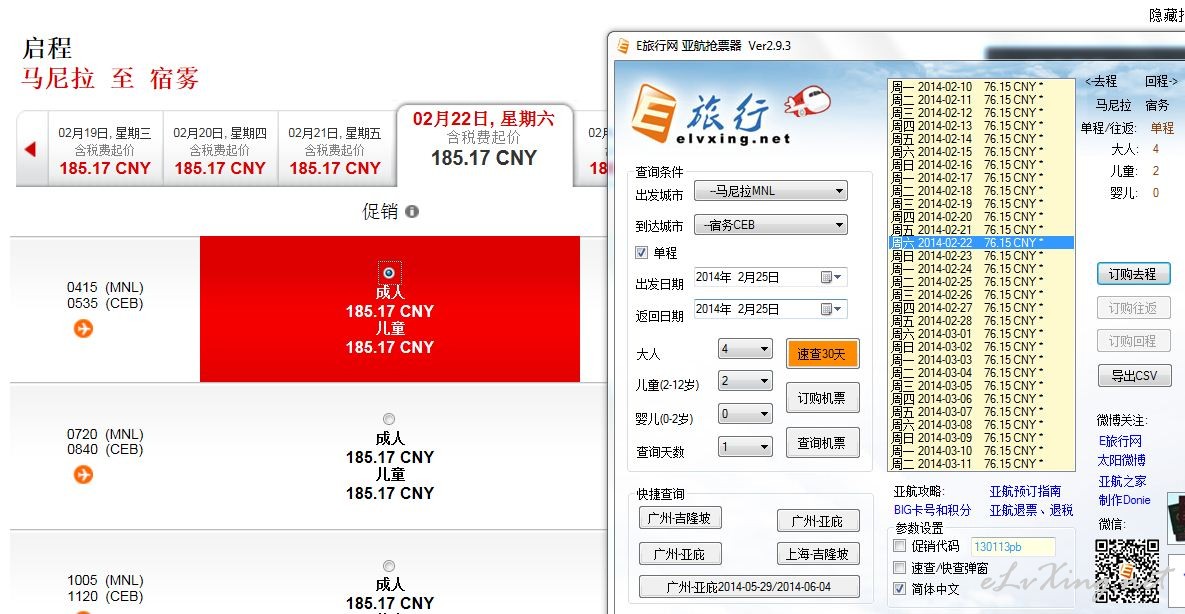Image resolution: width=1185 pixels, height=614 pixels.
Task: Open the BIG卡号和积分 link
Action: point(932,510)
